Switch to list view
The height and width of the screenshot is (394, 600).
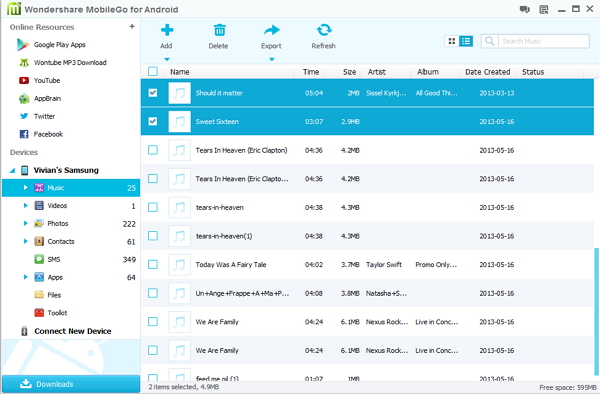coord(466,41)
